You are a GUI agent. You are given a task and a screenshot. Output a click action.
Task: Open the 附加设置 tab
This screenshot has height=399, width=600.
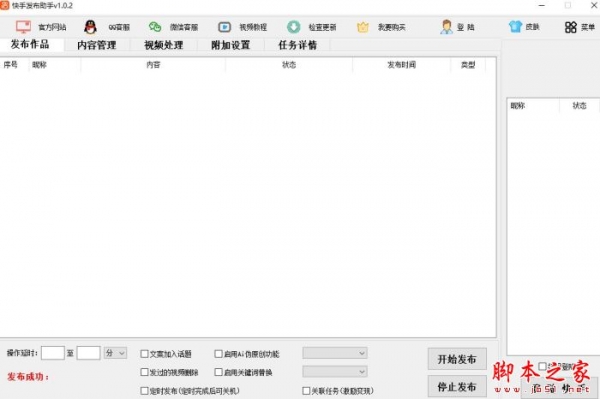231,45
